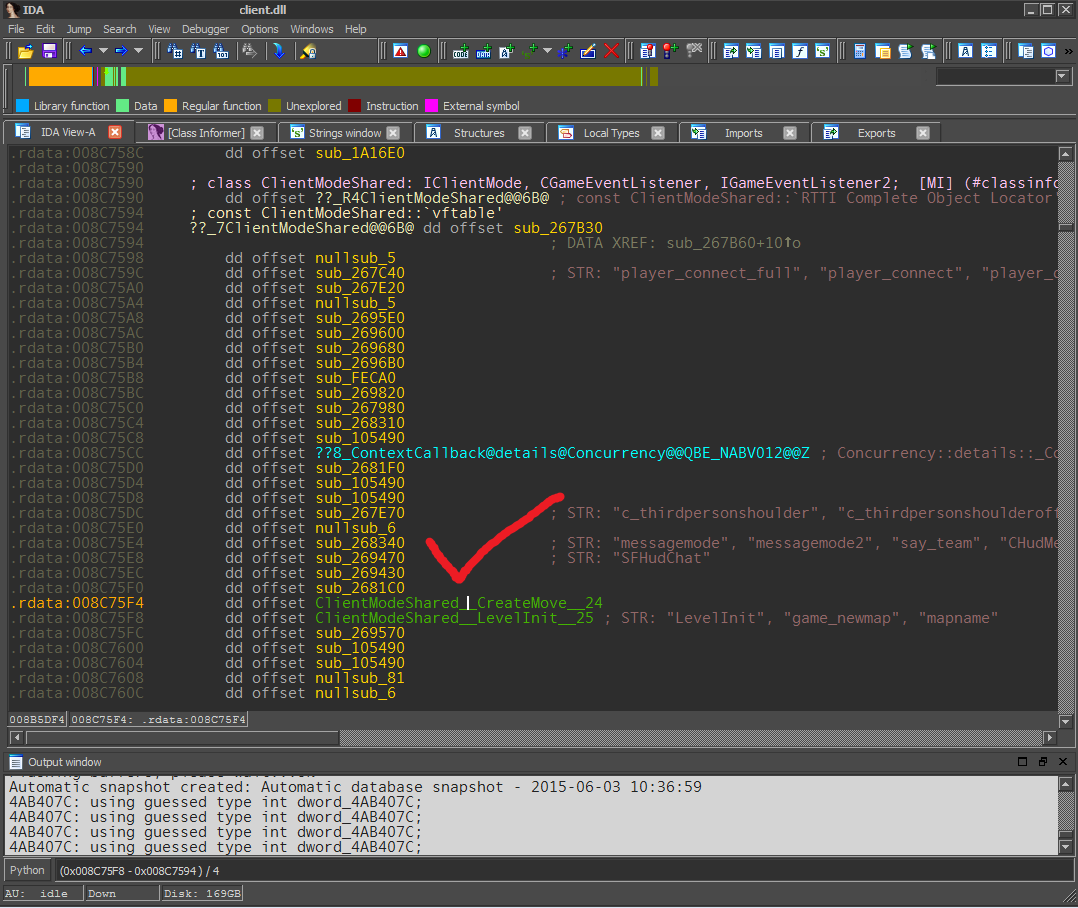Screen dimensions: 1078x908
Task: Click the add breakpoint traffic light icon
Action: tap(671, 52)
